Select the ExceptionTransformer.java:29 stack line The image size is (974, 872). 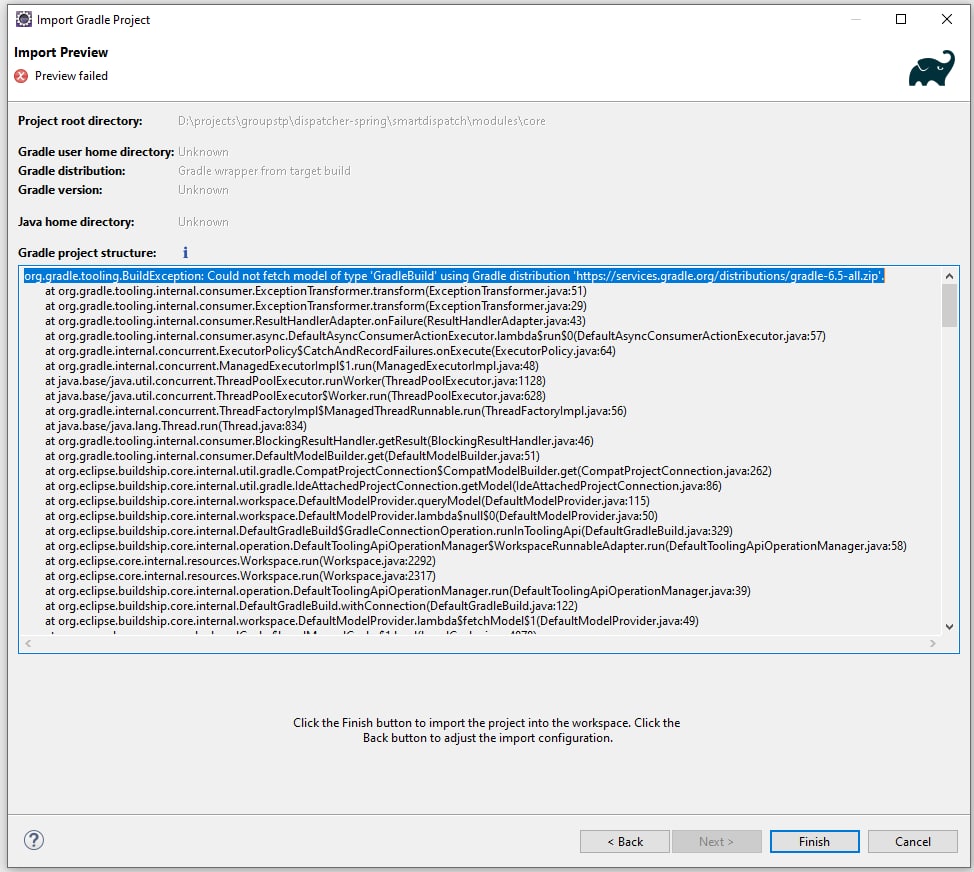316,306
